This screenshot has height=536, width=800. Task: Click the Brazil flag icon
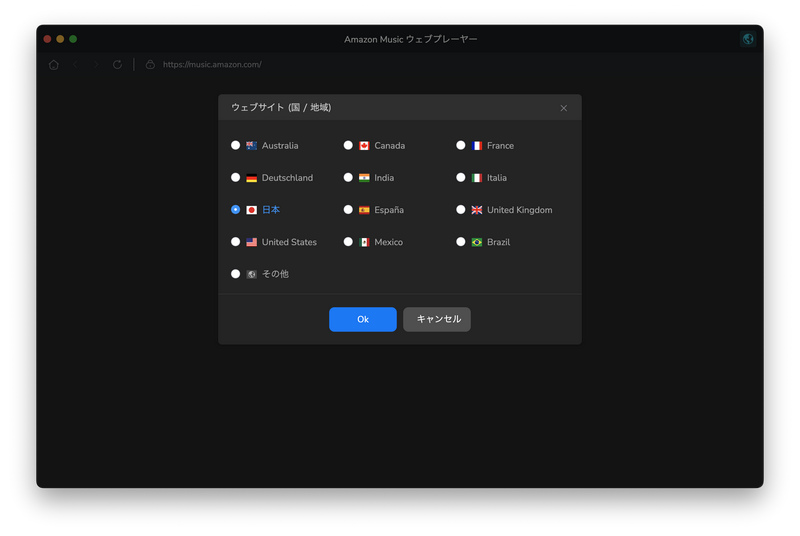point(477,242)
